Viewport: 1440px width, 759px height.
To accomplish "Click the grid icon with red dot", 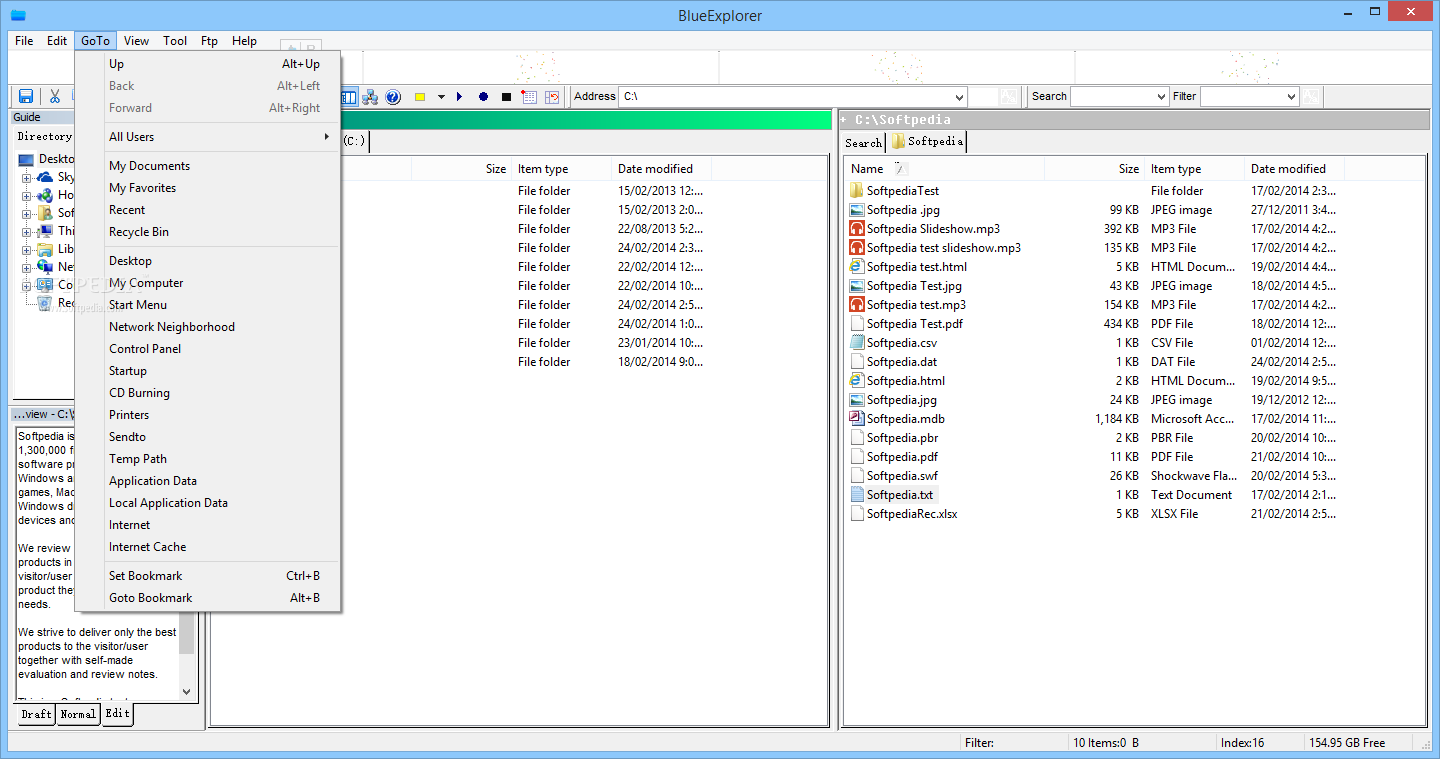I will [x=529, y=97].
